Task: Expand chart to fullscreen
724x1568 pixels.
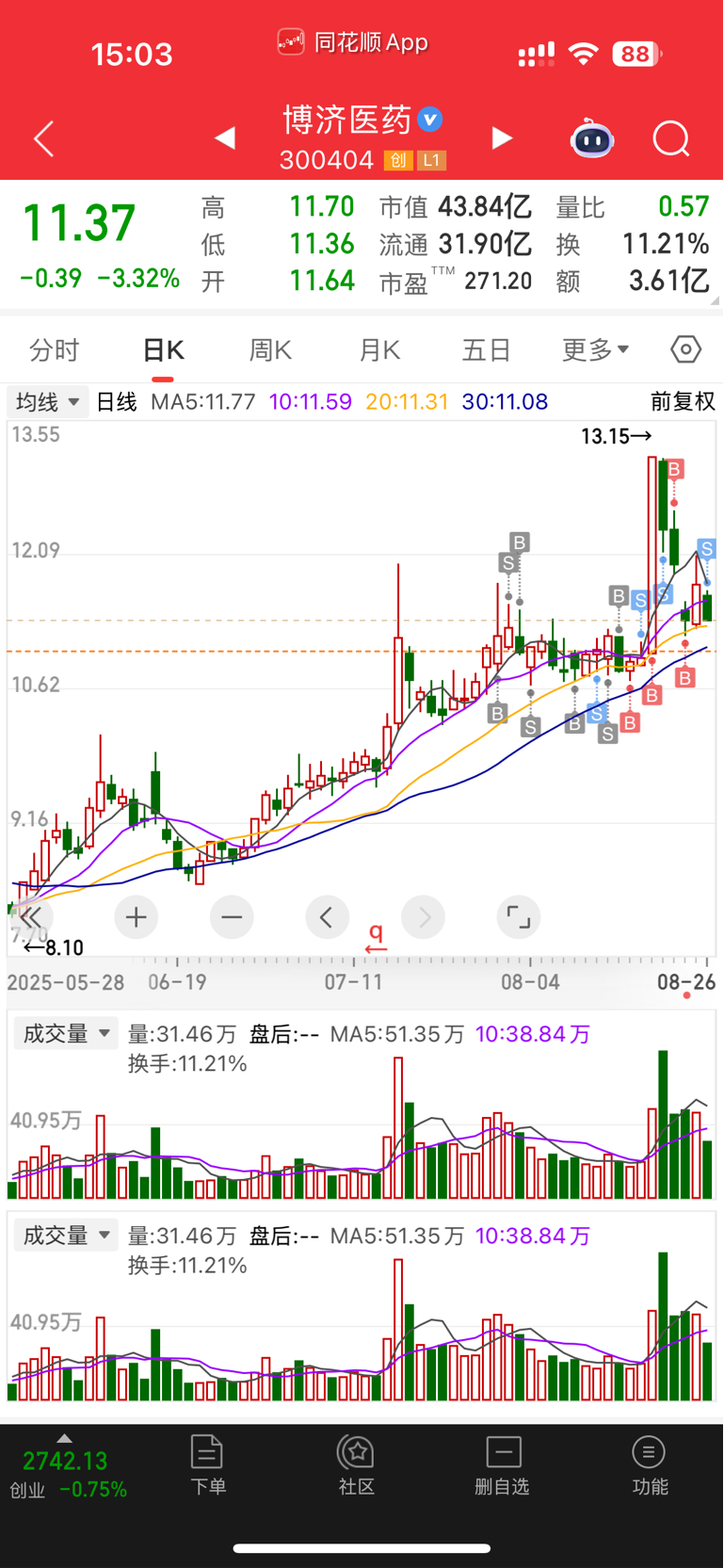Action: 519,917
